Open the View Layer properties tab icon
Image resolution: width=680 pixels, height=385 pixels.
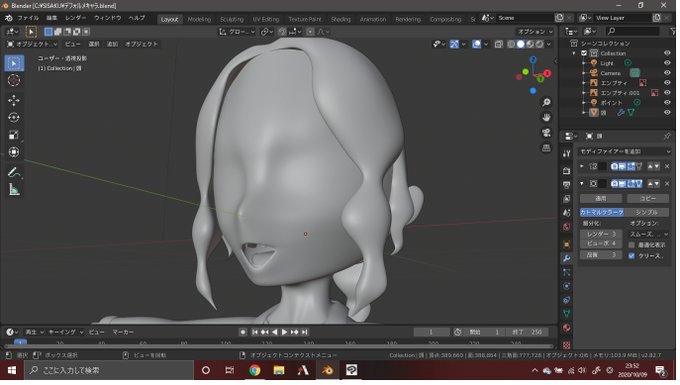click(566, 199)
